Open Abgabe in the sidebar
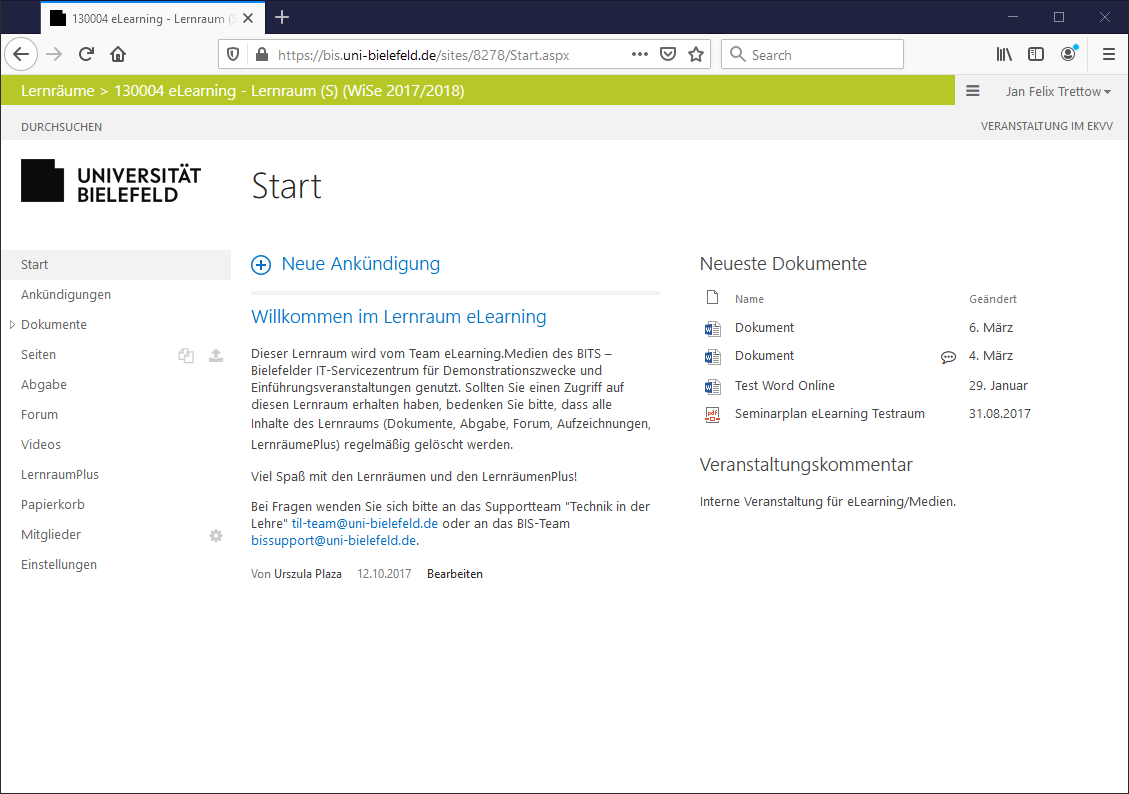This screenshot has height=794, width=1129. (43, 384)
